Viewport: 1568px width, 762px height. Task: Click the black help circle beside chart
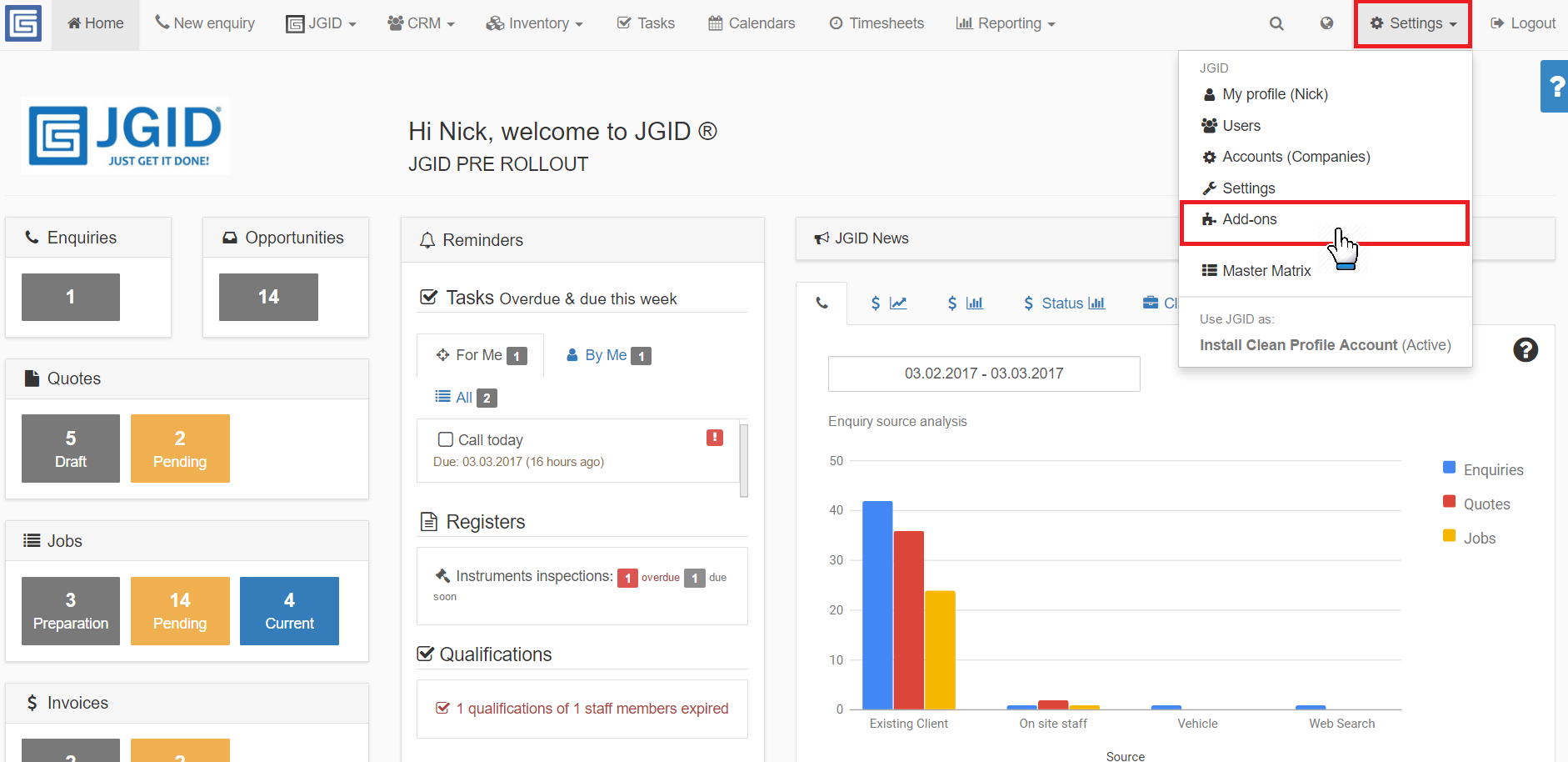coord(1526,350)
